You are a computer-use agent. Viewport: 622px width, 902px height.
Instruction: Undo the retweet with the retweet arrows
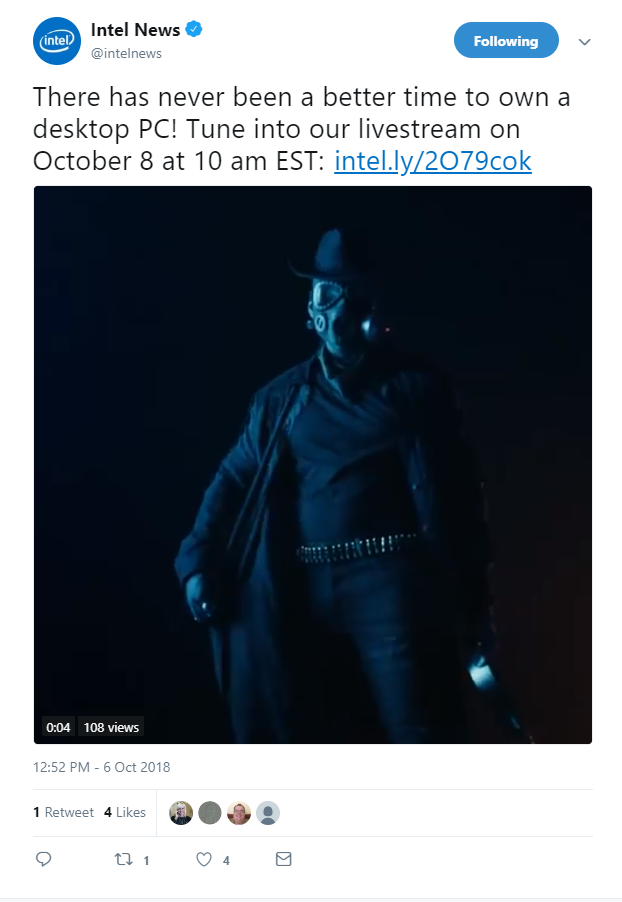[124, 859]
